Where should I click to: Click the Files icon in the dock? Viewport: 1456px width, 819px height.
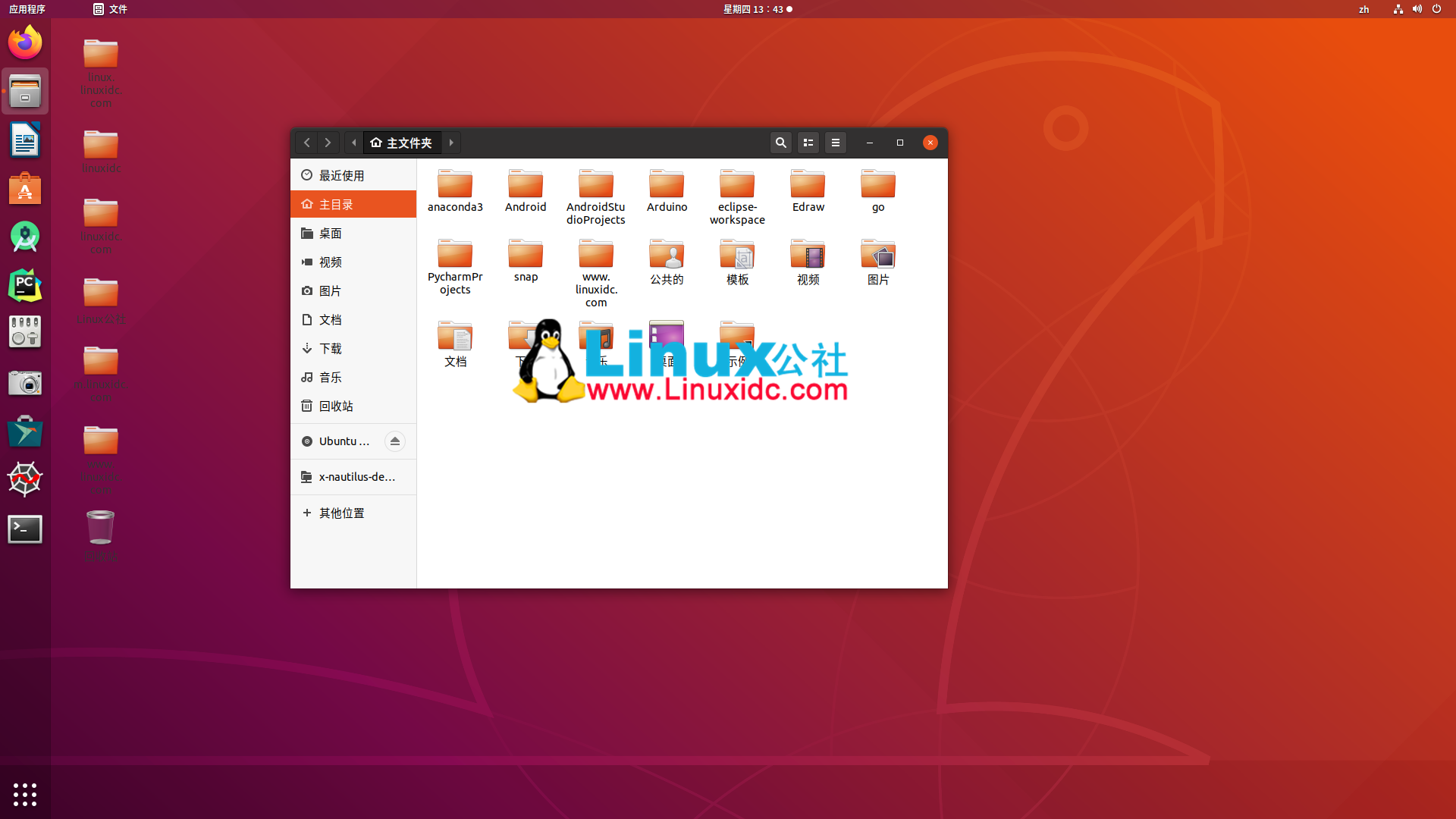pyautogui.click(x=25, y=91)
